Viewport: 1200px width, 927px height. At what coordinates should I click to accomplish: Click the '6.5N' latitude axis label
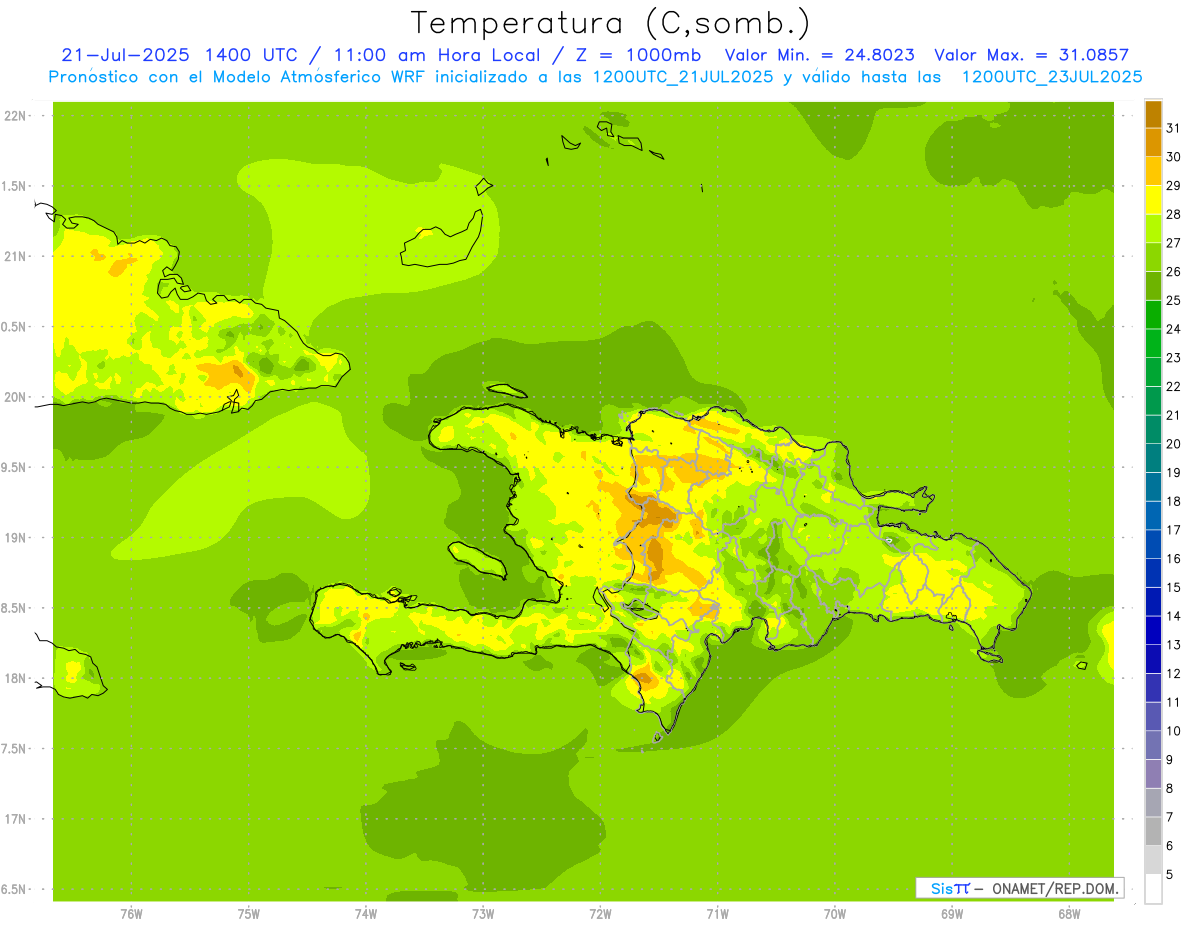[14, 889]
